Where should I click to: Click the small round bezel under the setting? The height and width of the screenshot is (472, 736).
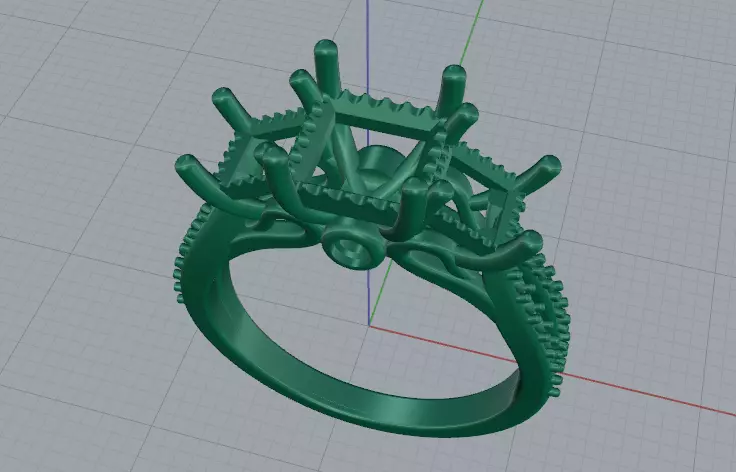click(x=353, y=247)
